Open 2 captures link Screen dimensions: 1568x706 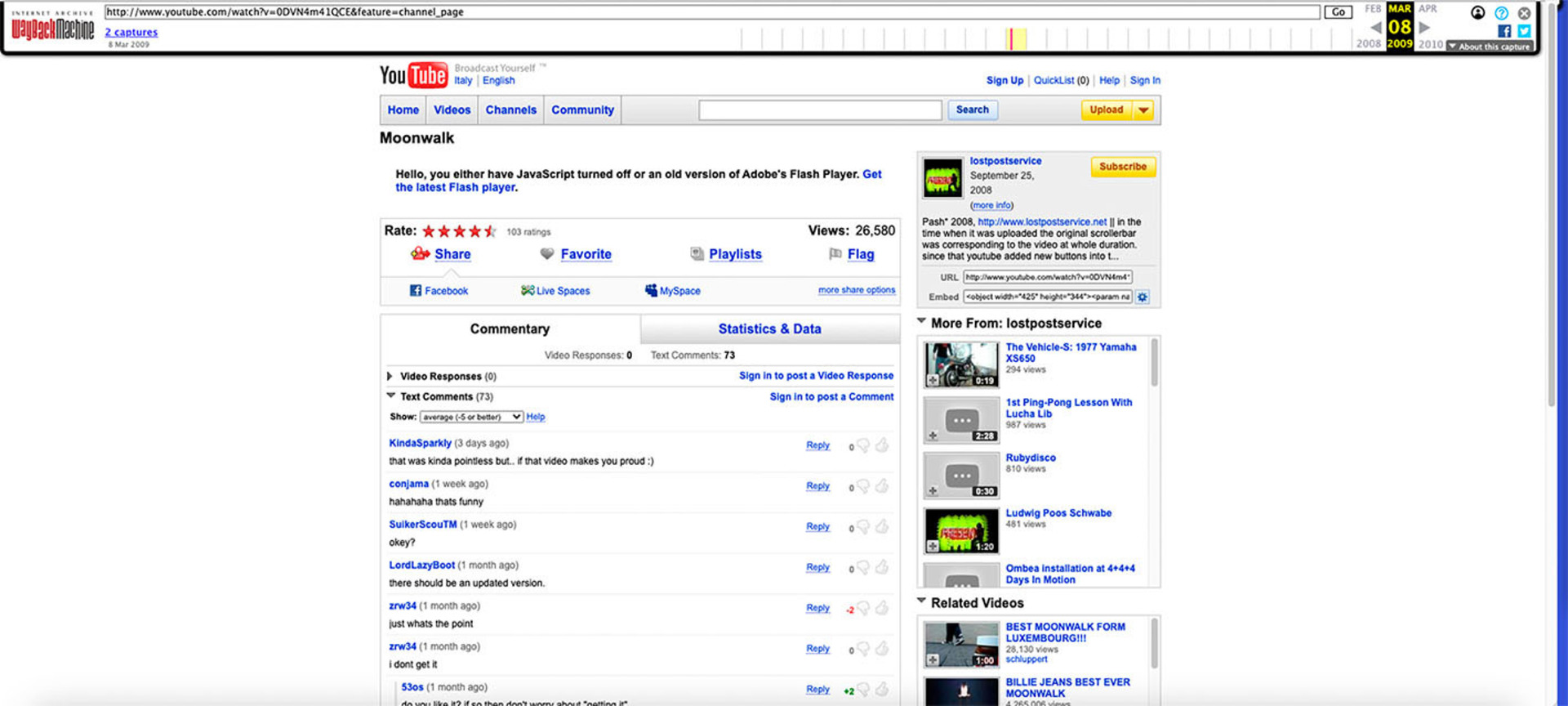point(131,32)
